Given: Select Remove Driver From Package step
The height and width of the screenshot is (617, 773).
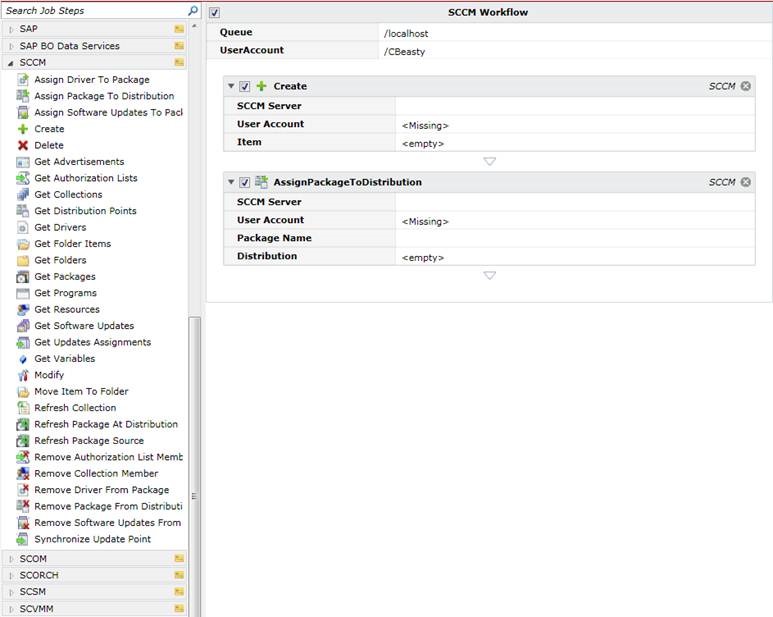Looking at the screenshot, I should 93,489.
